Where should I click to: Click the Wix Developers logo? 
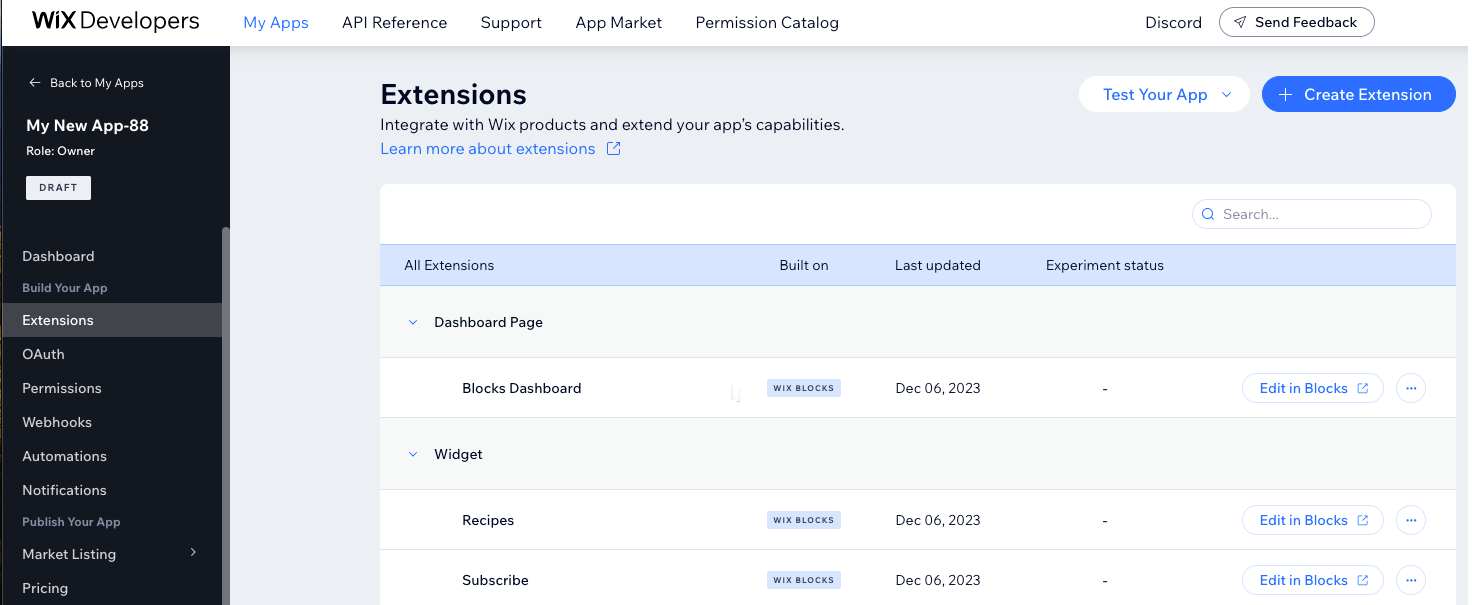(x=116, y=21)
